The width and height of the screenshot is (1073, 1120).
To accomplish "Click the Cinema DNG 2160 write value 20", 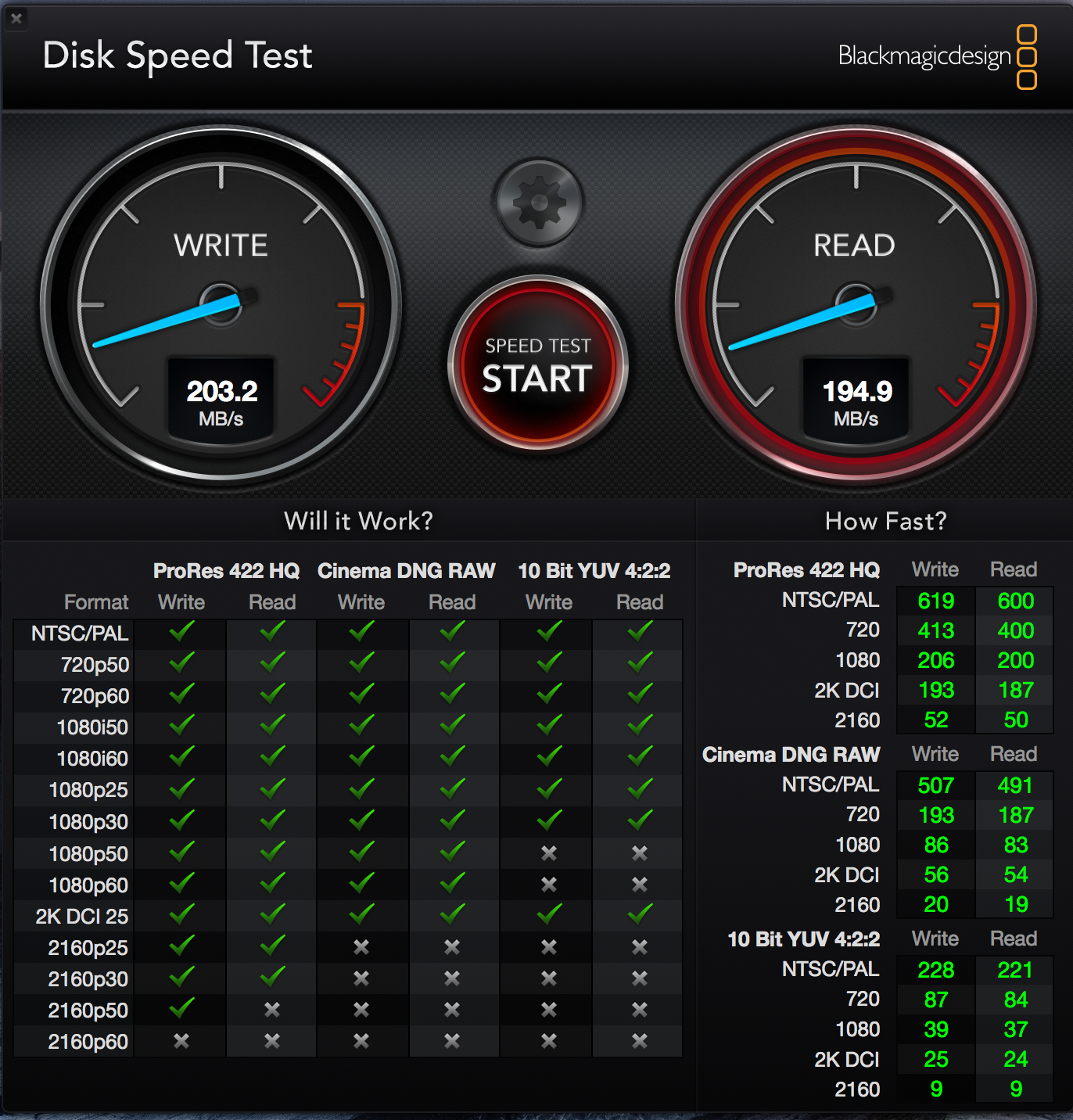I will [936, 904].
